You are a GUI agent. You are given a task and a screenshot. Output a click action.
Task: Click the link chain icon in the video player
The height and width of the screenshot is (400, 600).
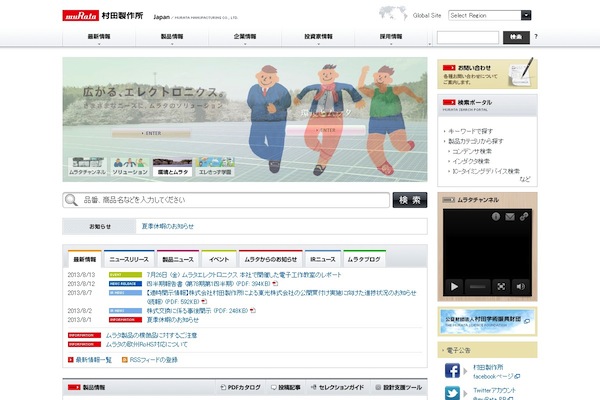pyautogui.click(x=524, y=217)
